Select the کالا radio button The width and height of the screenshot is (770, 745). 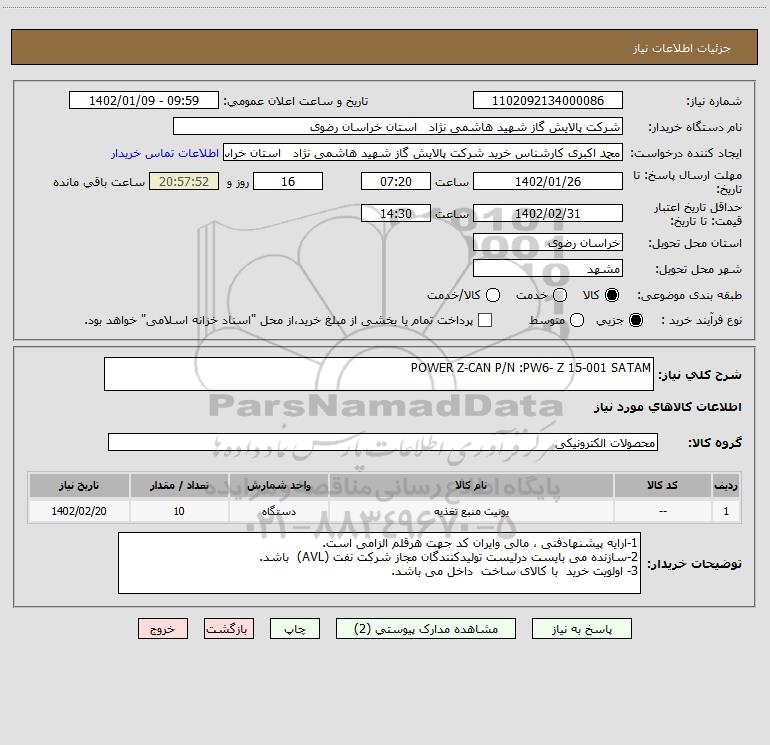(x=612, y=295)
